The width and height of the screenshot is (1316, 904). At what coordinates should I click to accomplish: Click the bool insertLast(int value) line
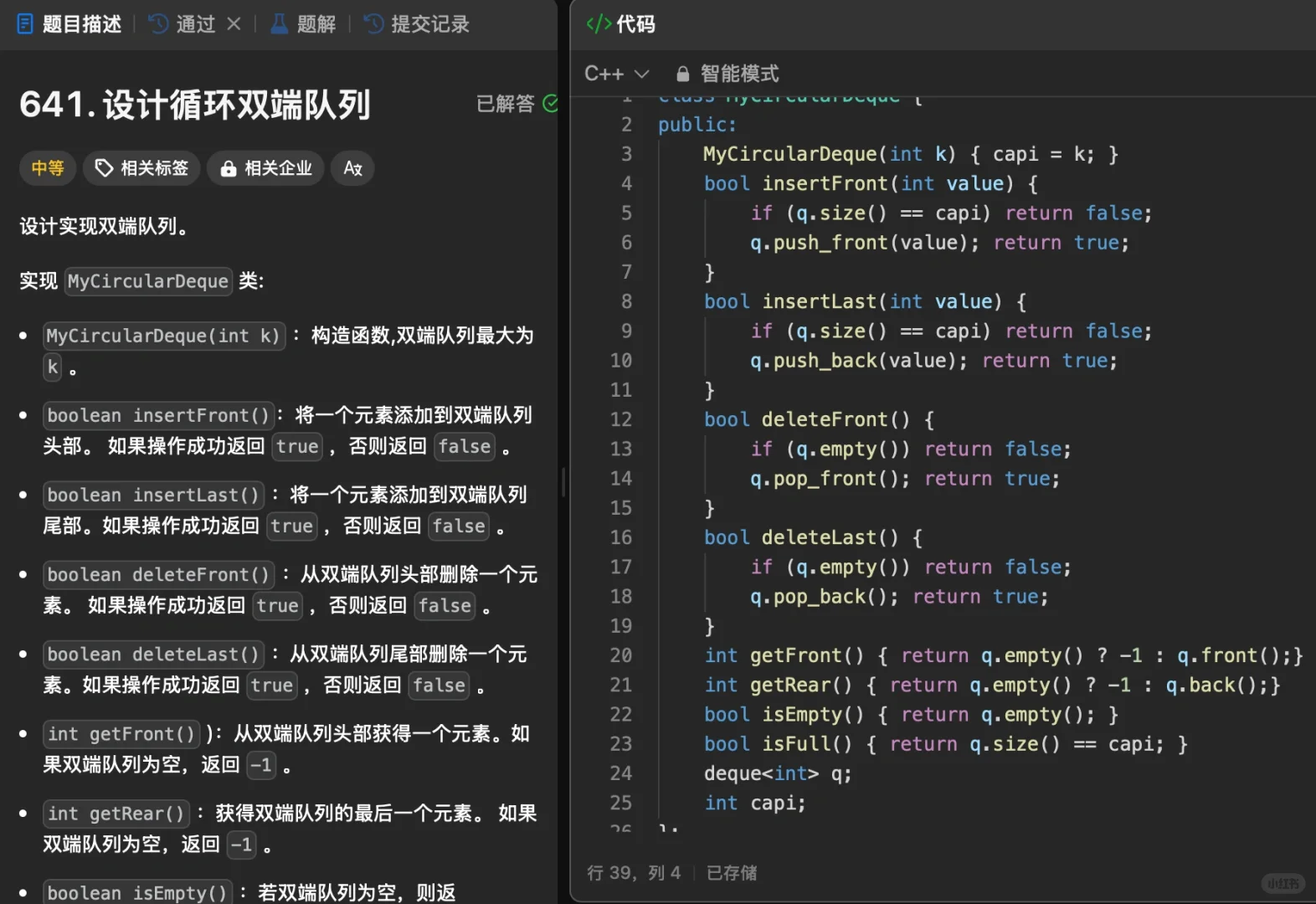coord(865,301)
